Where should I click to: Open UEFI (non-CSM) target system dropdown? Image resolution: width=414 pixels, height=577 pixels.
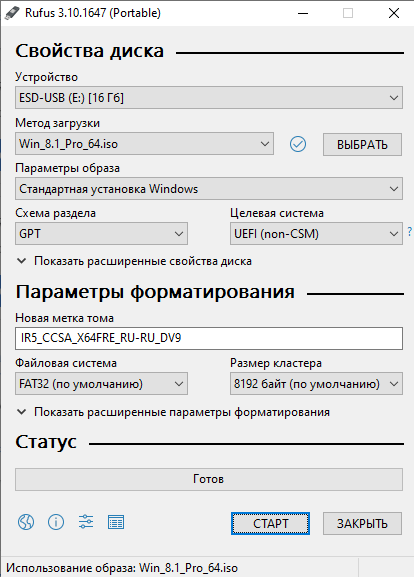[316, 234]
